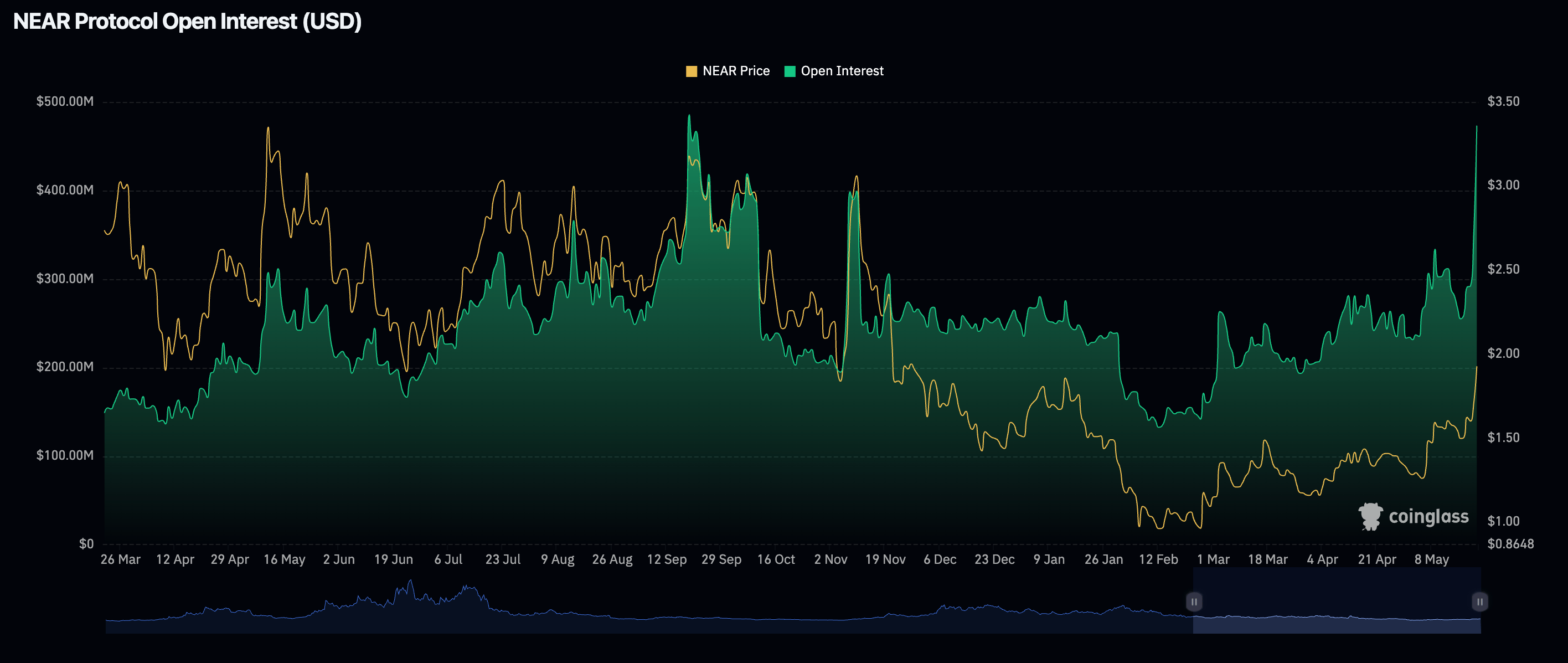Screen dimensions: 1568x663
Task: Click the 23 Jul date label
Action: [x=503, y=559]
